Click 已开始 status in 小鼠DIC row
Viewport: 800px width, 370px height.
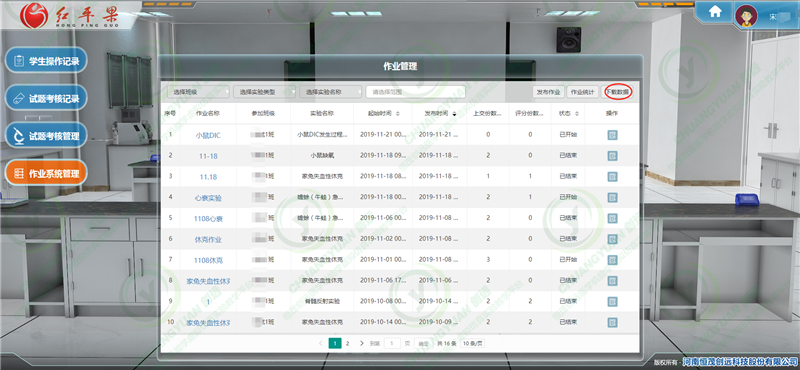568,135
